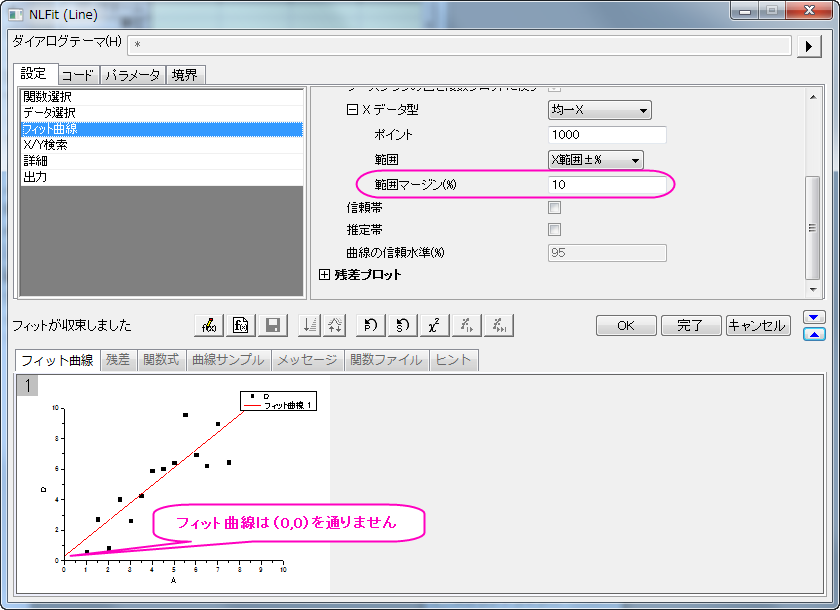Click the create new fitting function icon
This screenshot has width=840, height=610.
coord(241,325)
